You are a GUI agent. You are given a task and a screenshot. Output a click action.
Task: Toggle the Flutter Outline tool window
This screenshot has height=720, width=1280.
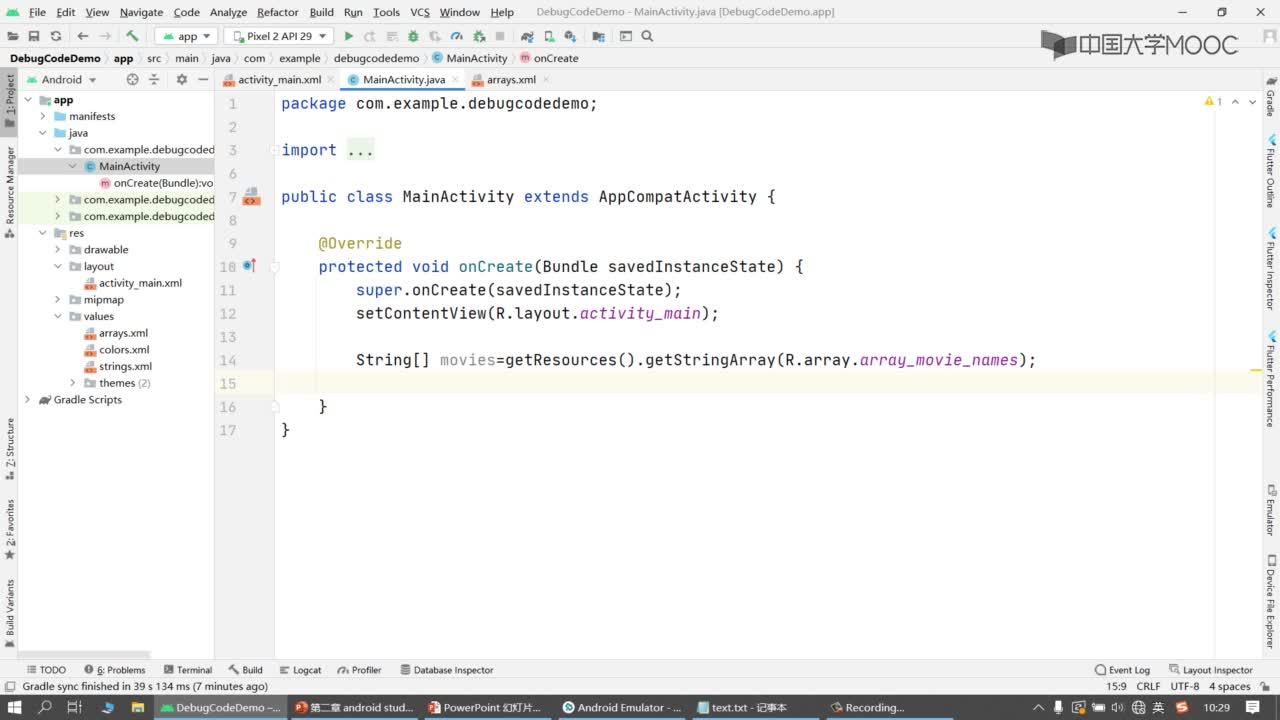pyautogui.click(x=1271, y=170)
